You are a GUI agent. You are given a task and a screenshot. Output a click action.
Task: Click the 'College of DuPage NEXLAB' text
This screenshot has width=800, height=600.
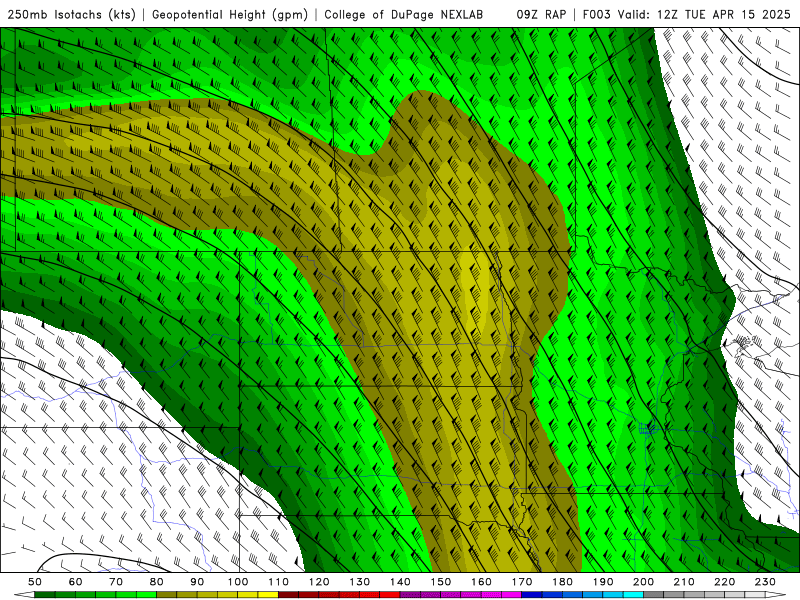[x=404, y=14]
